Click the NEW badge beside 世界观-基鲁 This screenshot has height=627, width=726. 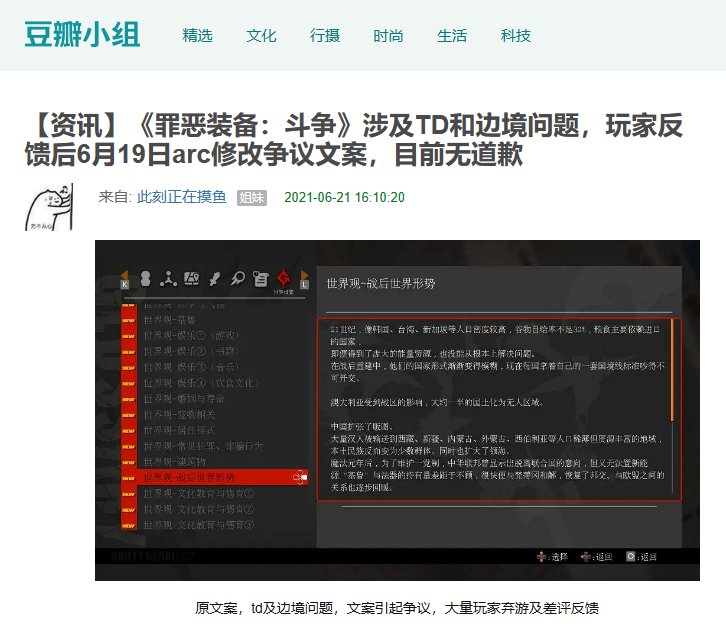point(128,320)
